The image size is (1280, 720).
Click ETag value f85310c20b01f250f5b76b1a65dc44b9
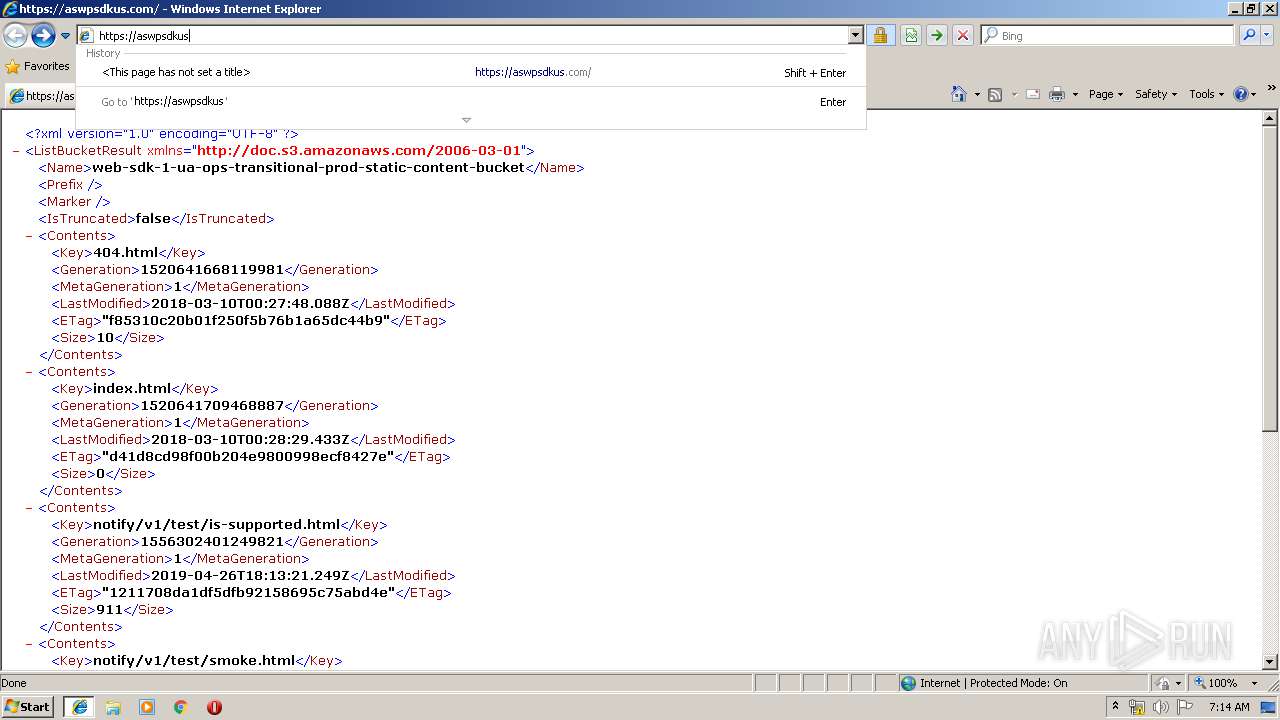[x=246, y=321]
